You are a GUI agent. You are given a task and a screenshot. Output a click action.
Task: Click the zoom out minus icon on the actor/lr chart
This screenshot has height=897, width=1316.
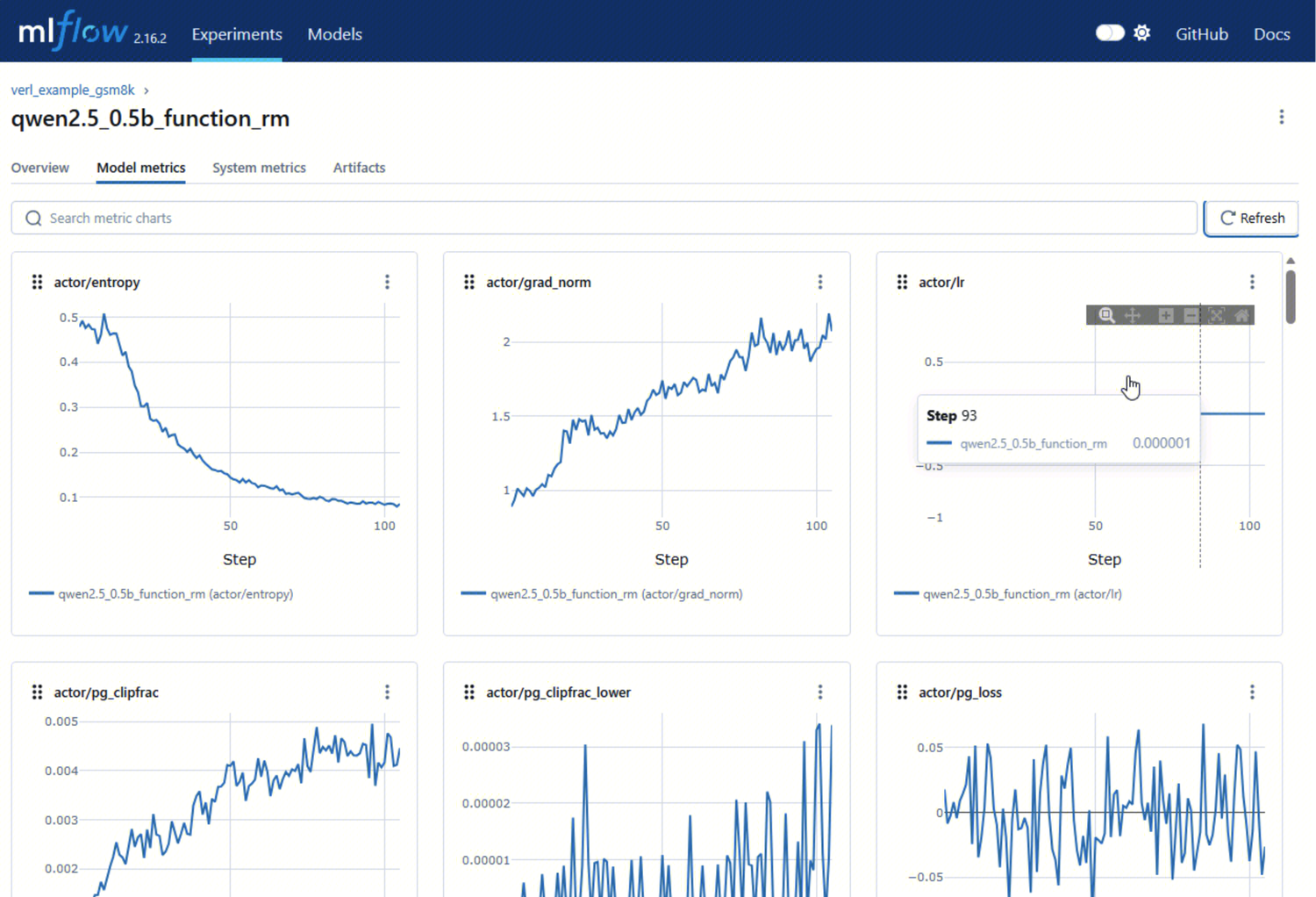point(1191,315)
